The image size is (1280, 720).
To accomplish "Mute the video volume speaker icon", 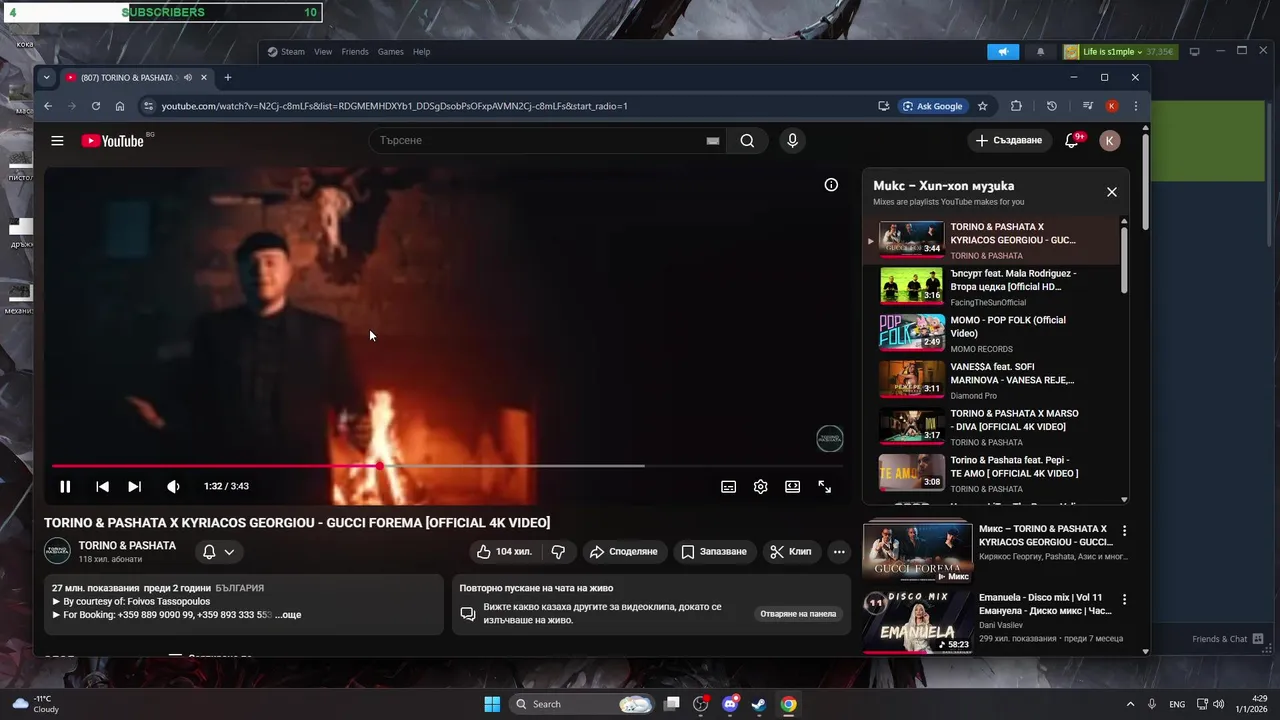I will tap(173, 486).
